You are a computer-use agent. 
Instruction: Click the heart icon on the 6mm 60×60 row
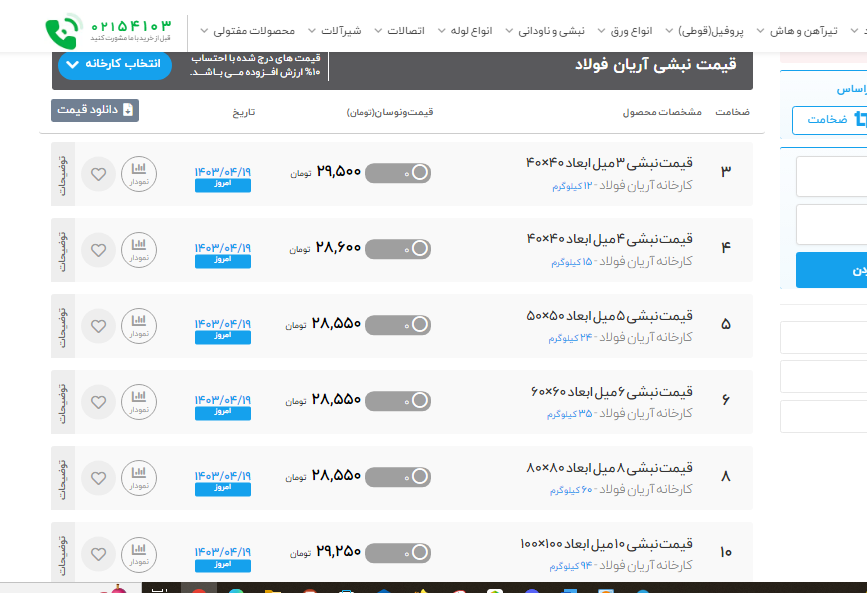click(98, 402)
